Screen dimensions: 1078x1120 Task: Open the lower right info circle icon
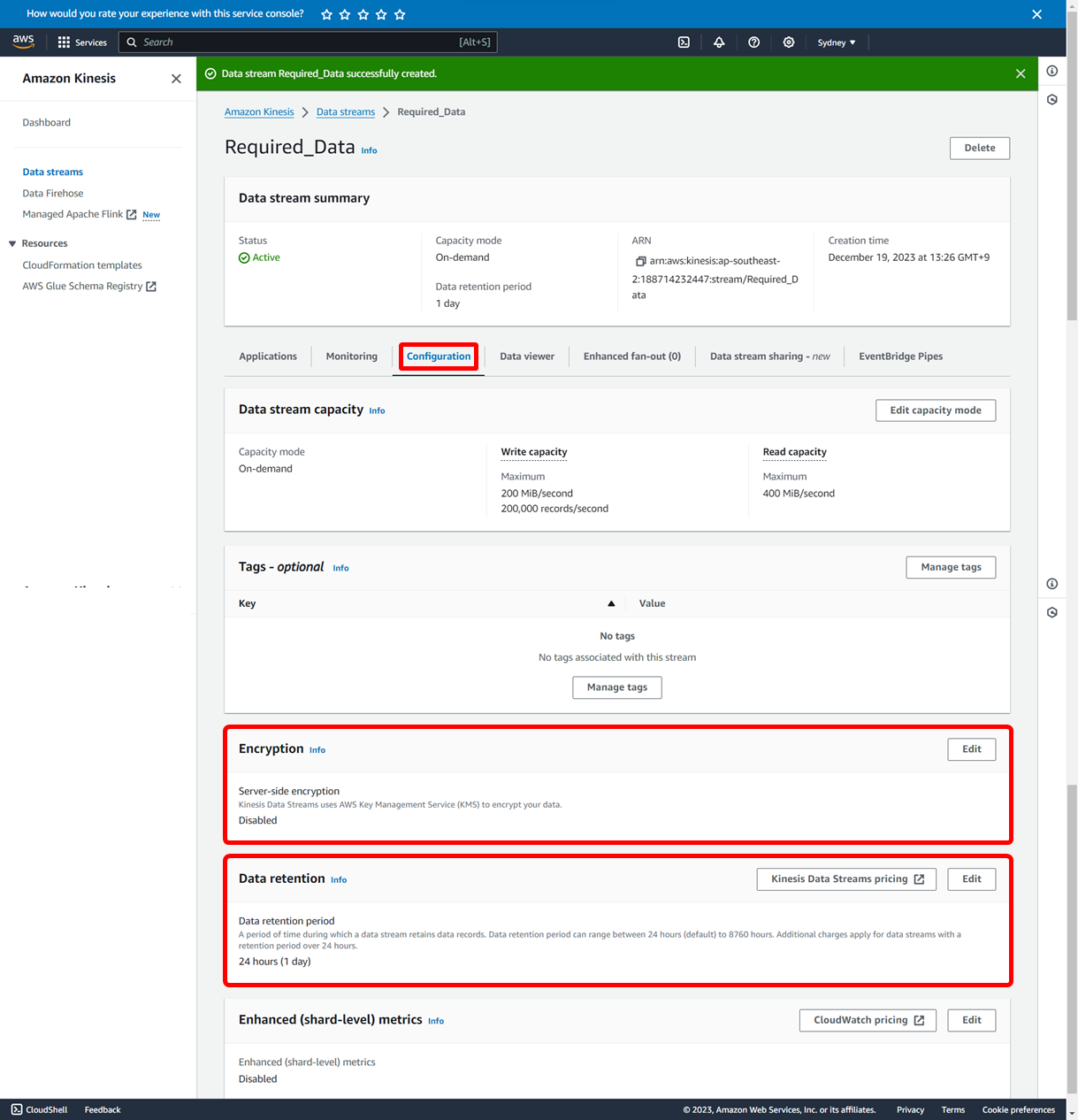[1052, 584]
